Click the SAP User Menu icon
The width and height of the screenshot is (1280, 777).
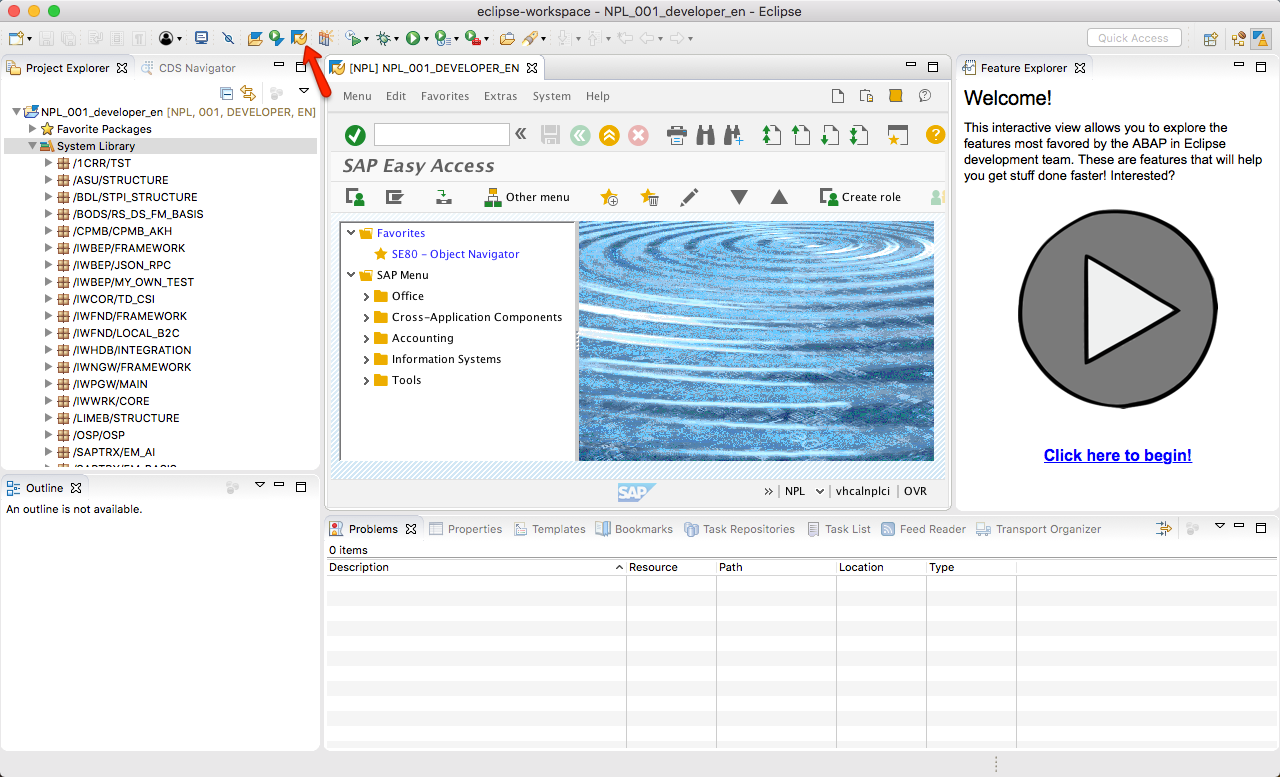[x=355, y=197]
